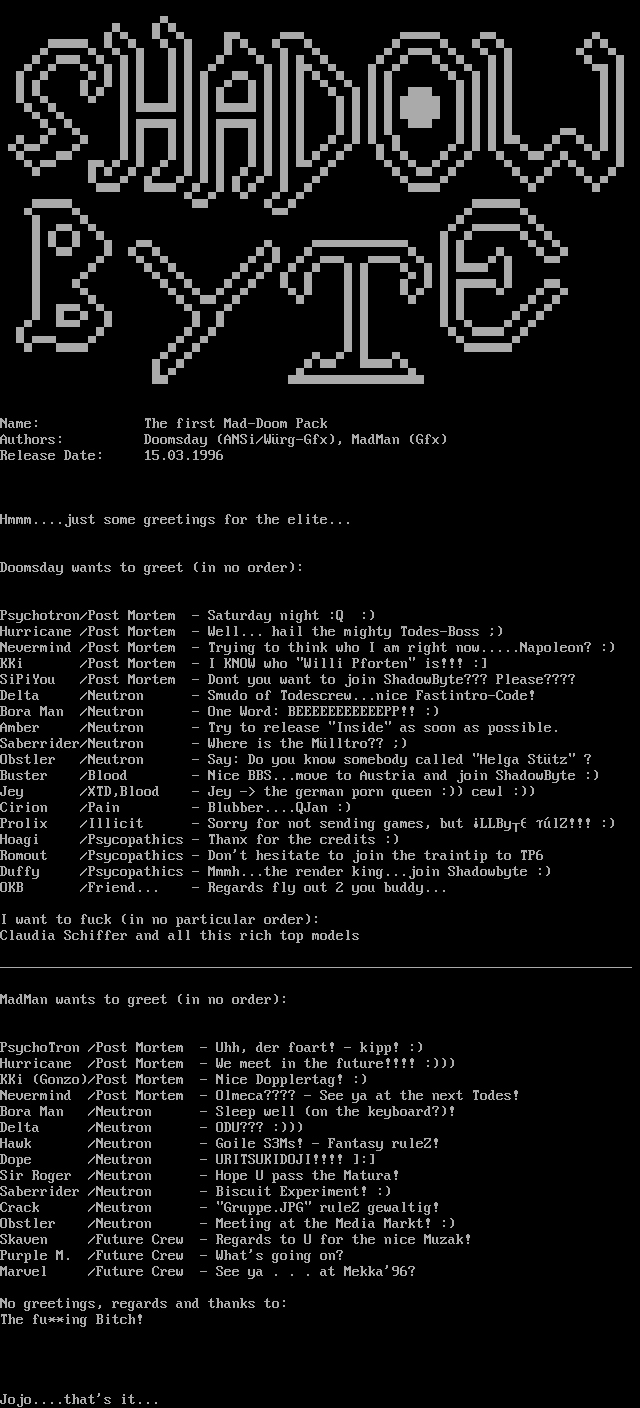Click the closing "Jojo....that's it..." line
Image resolution: width=640 pixels, height=1408 pixels.
tap(79, 1400)
